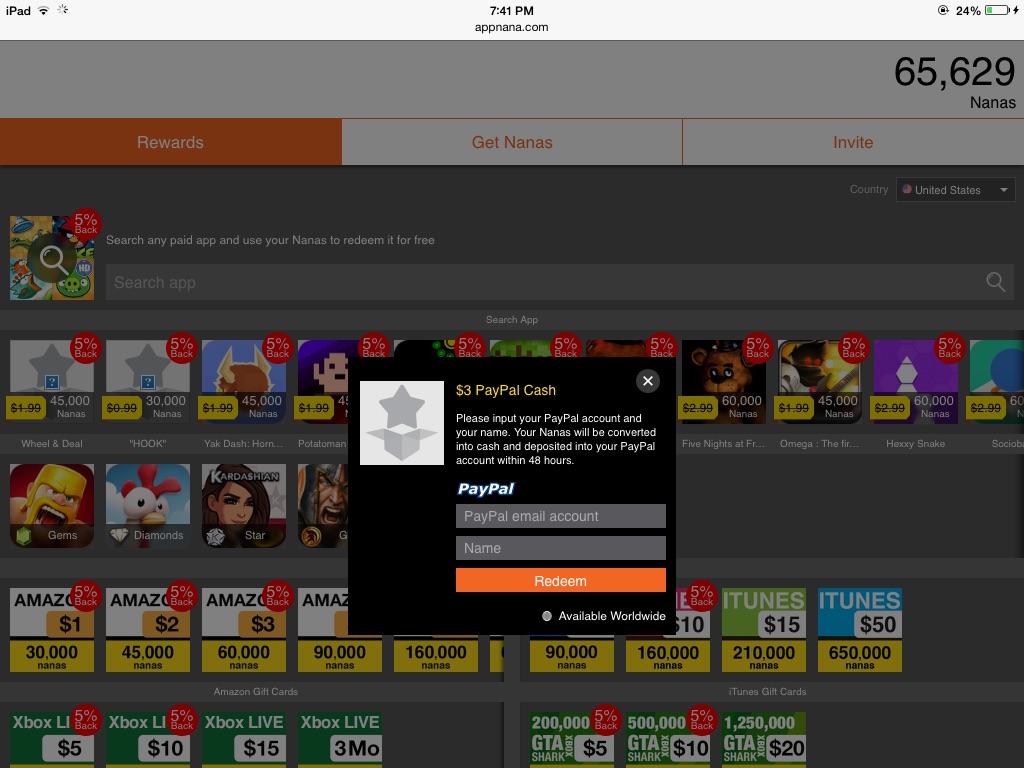Screen dimensions: 1024x768
Task: Open the Invite tab
Action: click(853, 142)
